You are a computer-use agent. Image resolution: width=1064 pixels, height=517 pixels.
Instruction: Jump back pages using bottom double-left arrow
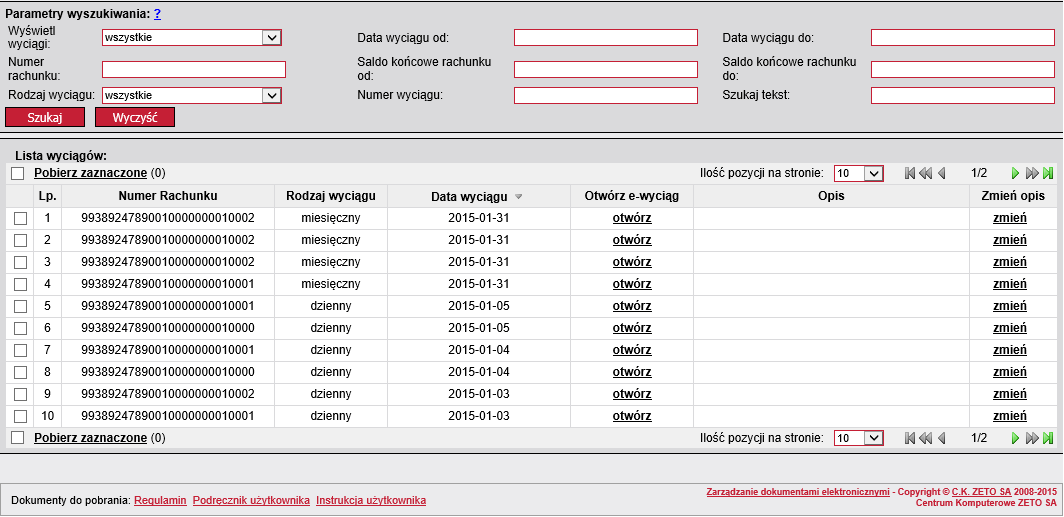pos(926,438)
